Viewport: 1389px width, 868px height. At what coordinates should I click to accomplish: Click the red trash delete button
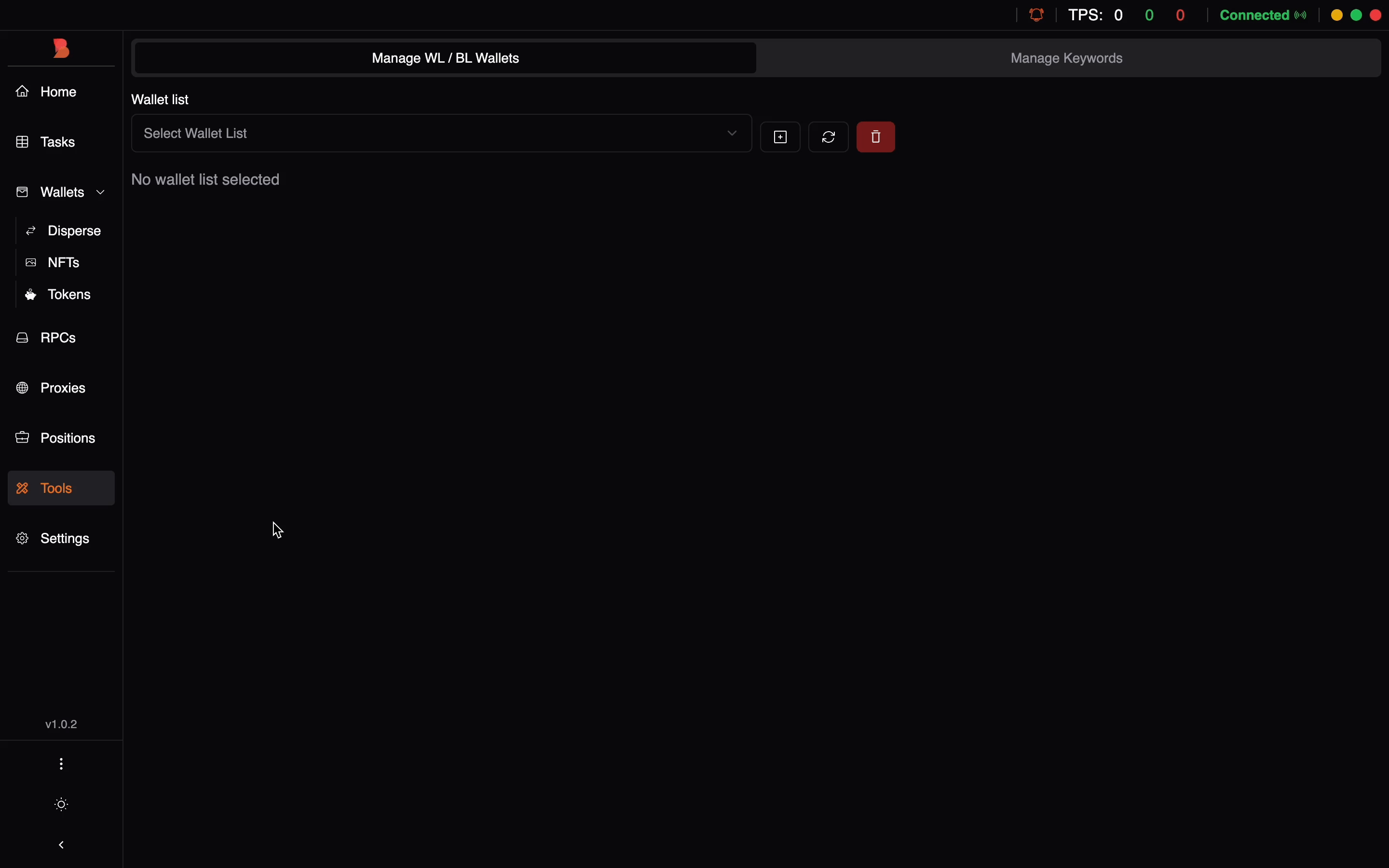pos(875,136)
